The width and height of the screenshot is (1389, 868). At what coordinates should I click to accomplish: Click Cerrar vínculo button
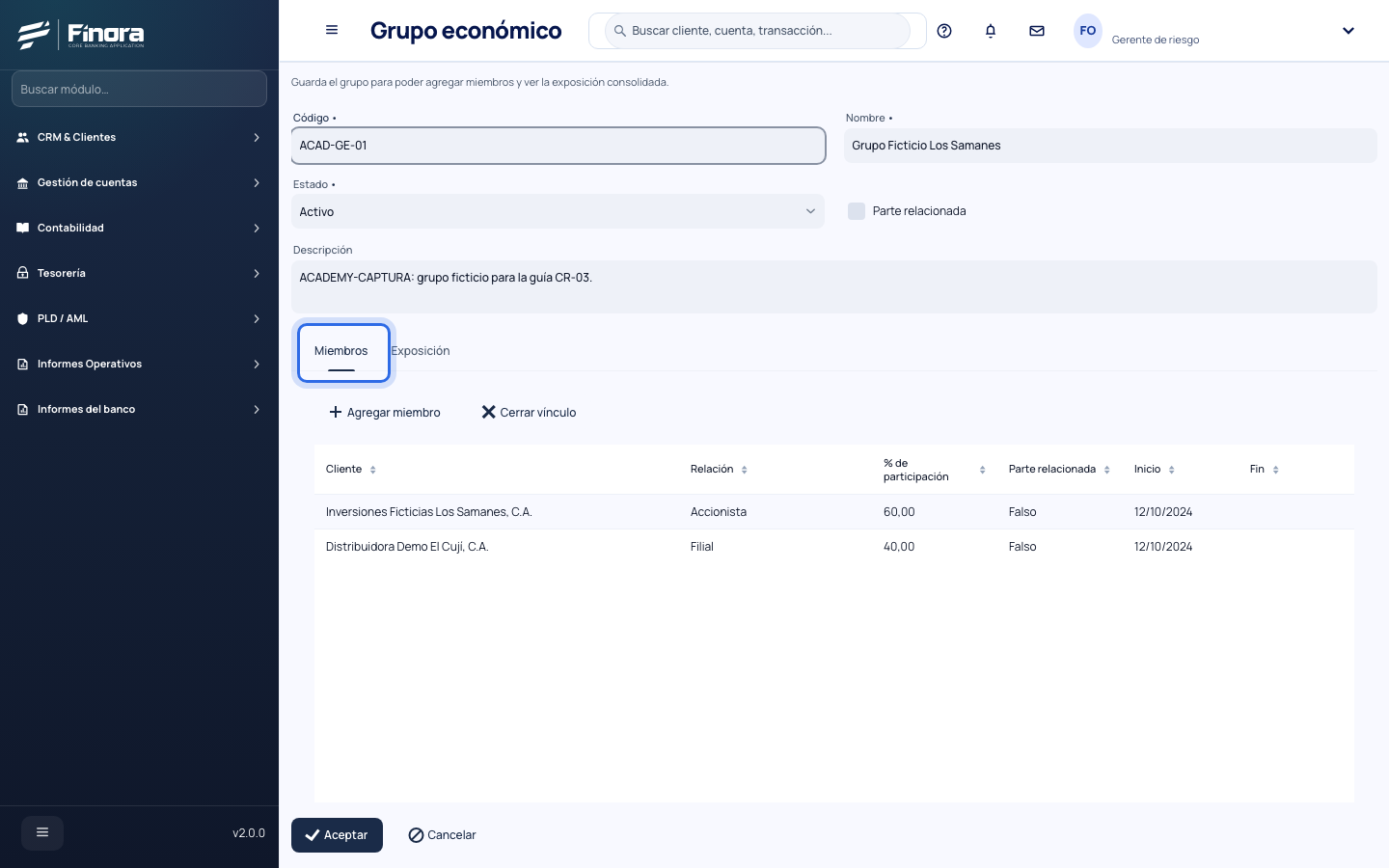[529, 412]
